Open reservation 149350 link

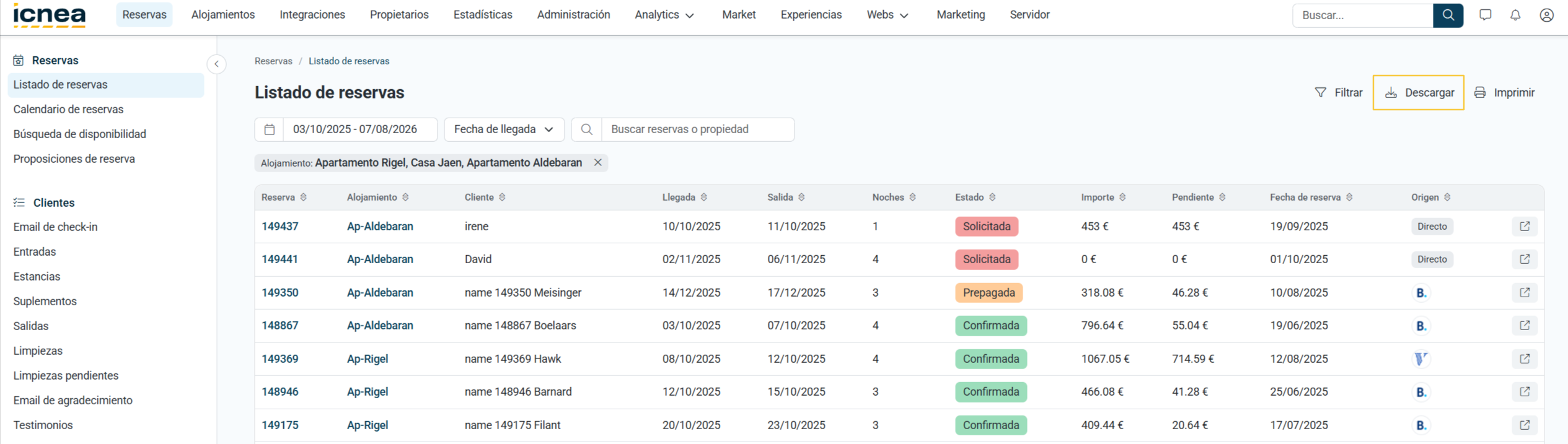pos(280,293)
